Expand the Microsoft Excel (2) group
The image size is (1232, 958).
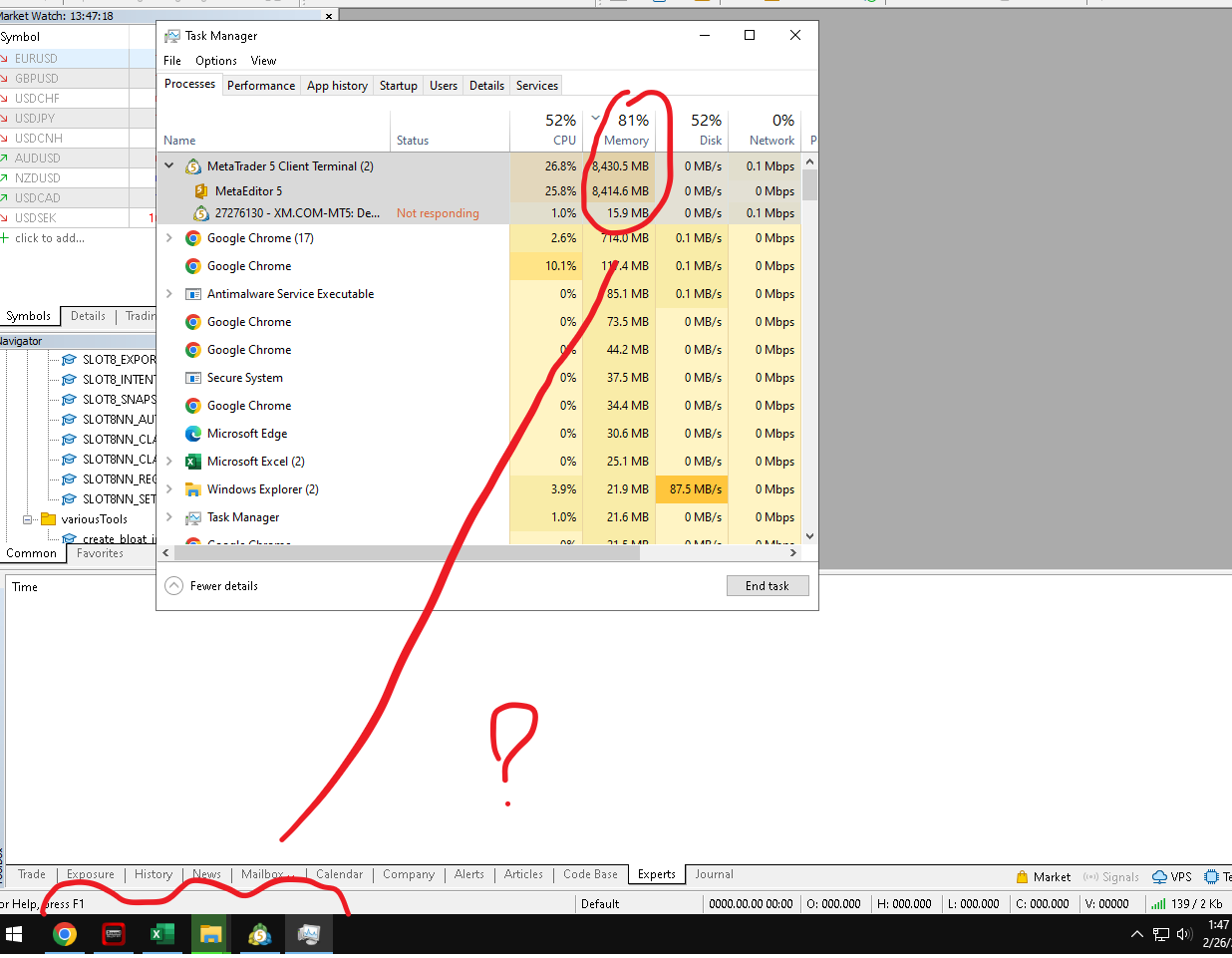click(169, 462)
